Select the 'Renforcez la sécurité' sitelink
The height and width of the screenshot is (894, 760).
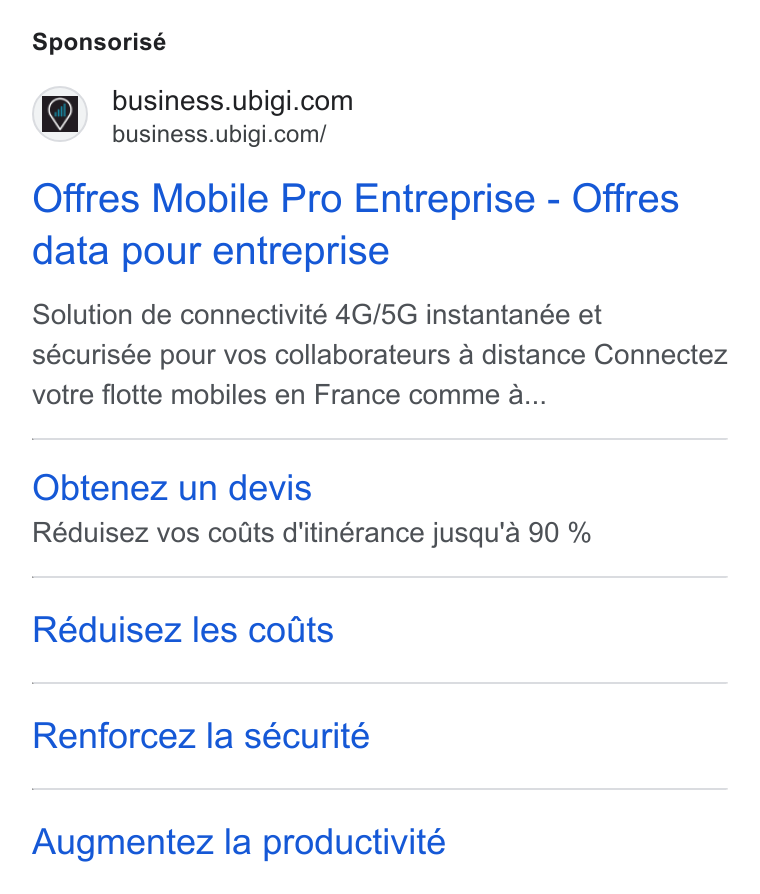201,736
